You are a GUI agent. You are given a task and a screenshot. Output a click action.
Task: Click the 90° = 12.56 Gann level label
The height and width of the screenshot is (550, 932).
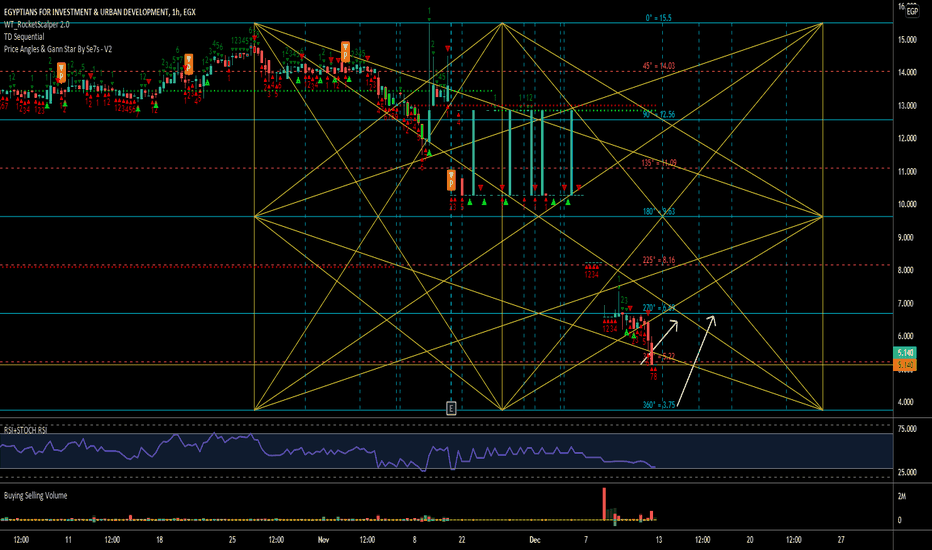point(659,114)
